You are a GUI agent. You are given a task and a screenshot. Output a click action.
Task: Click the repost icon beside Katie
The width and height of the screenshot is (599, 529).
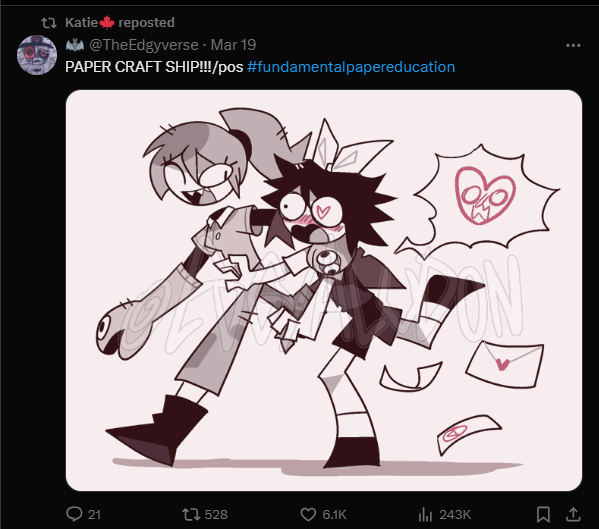[49, 23]
